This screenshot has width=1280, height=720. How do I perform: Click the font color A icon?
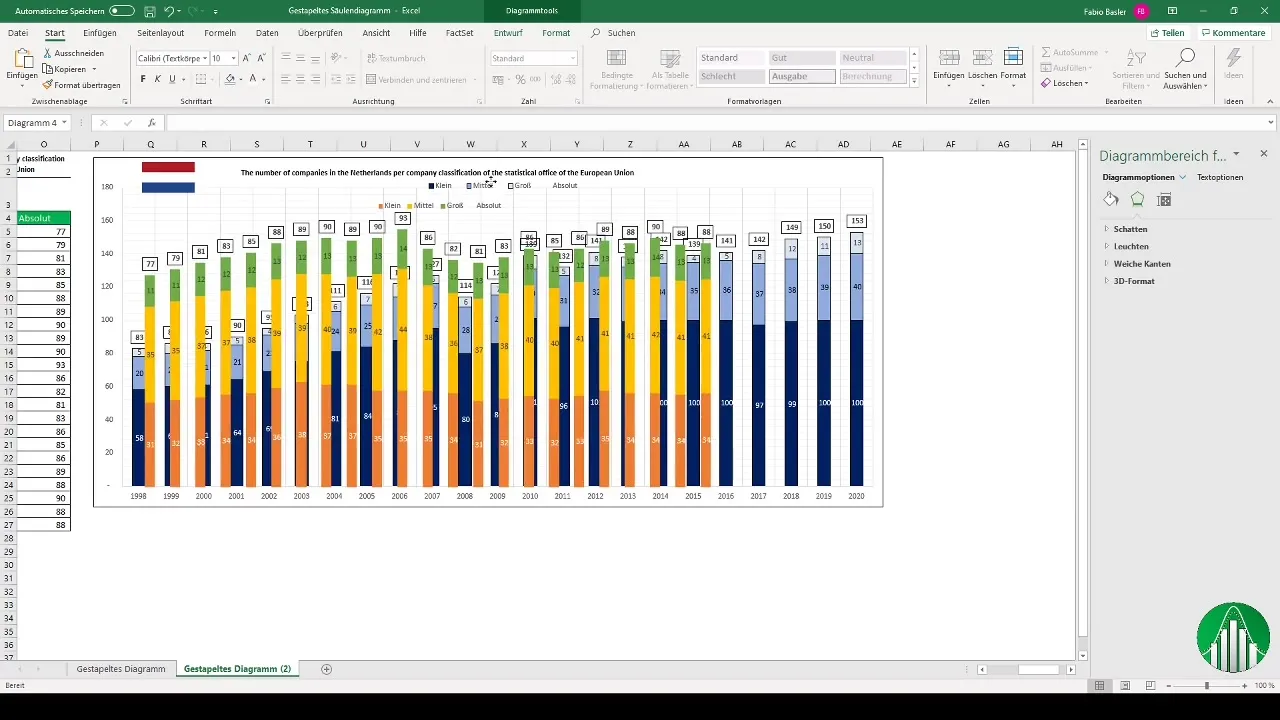(x=252, y=79)
